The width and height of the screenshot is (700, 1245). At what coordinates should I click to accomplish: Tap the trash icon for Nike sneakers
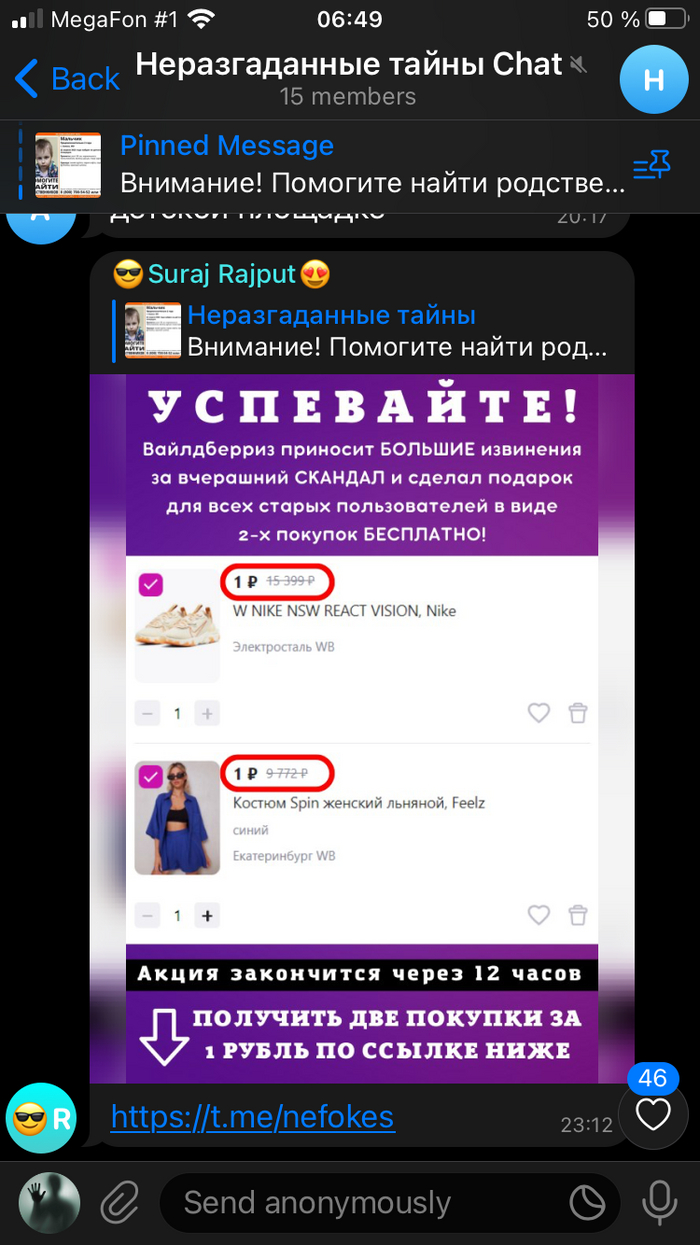578,713
